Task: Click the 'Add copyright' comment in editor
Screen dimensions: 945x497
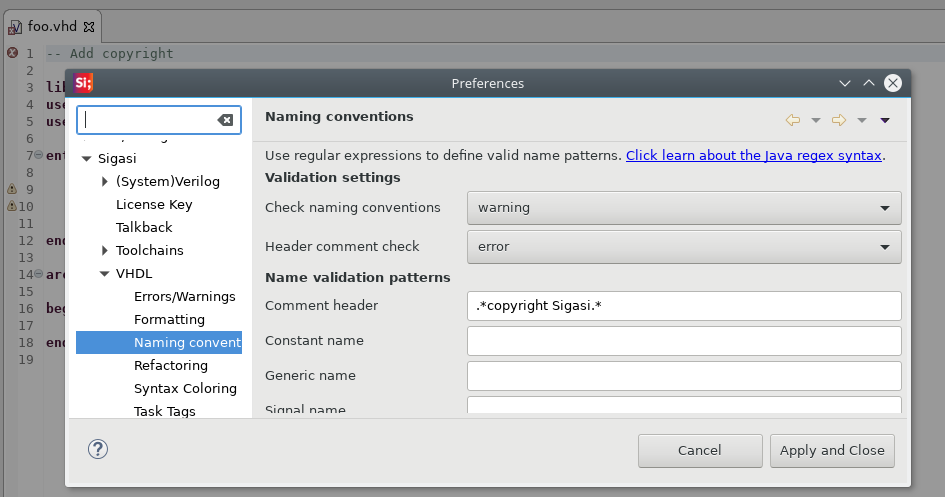Action: point(110,53)
